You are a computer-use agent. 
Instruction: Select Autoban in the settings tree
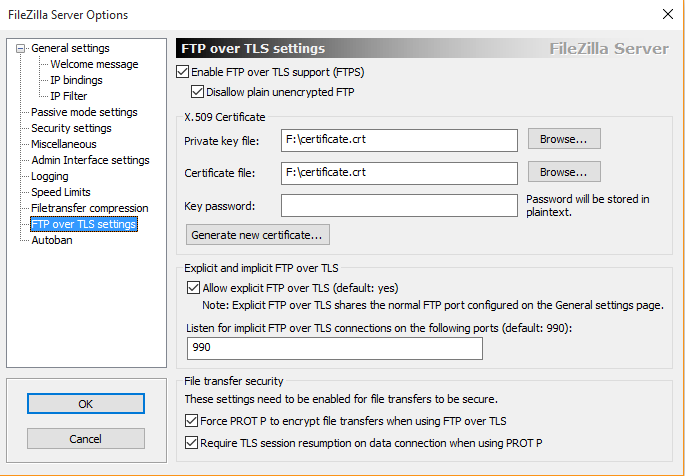pos(51,240)
